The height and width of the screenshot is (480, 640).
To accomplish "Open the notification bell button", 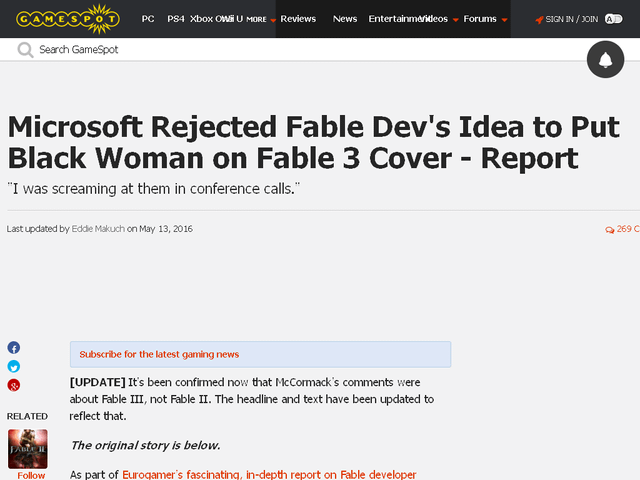I will [x=605, y=60].
